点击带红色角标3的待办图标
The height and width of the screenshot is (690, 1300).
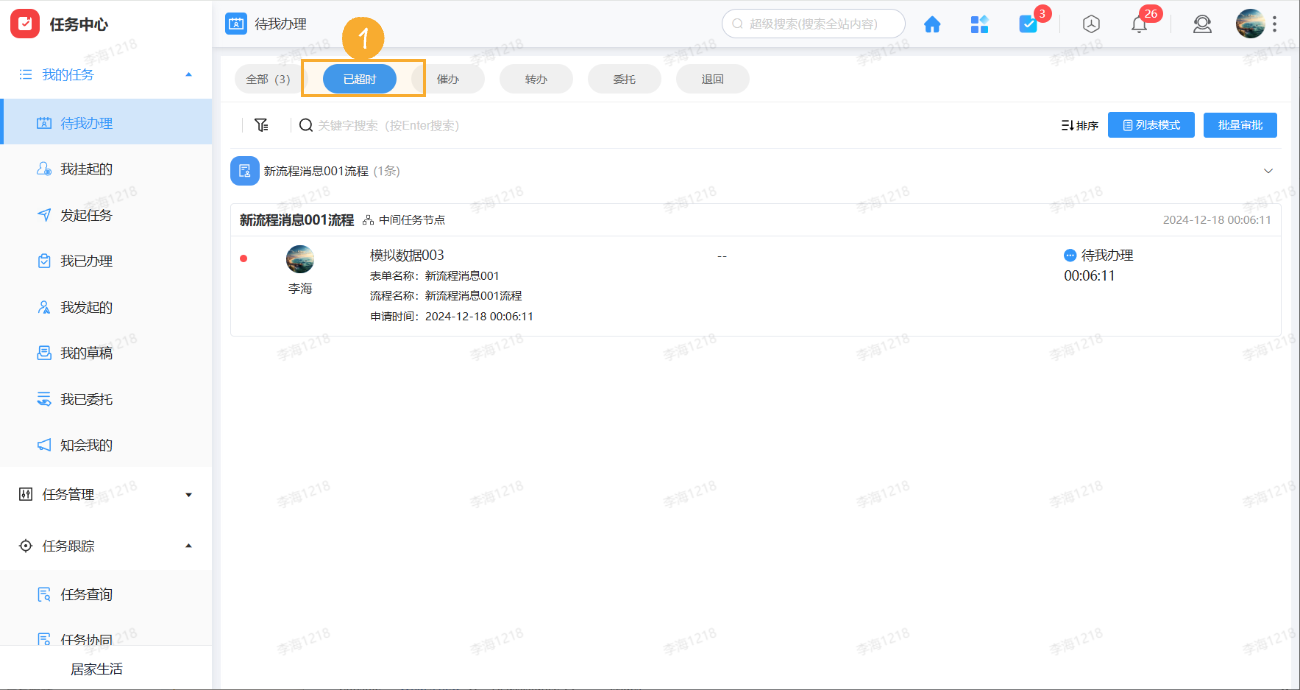[1029, 24]
